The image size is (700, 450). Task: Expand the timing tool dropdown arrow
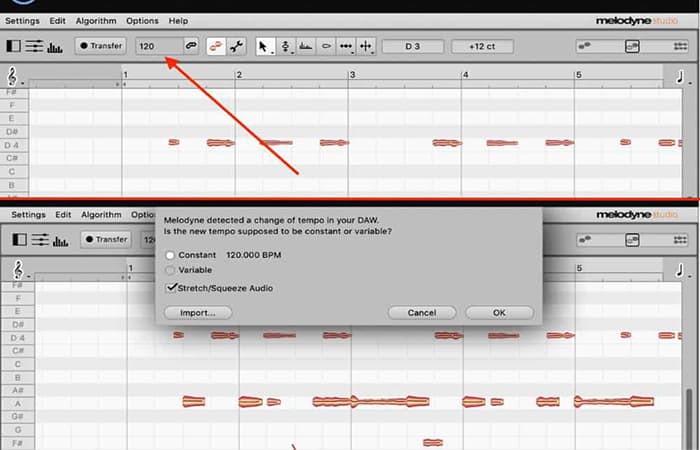tap(353, 53)
